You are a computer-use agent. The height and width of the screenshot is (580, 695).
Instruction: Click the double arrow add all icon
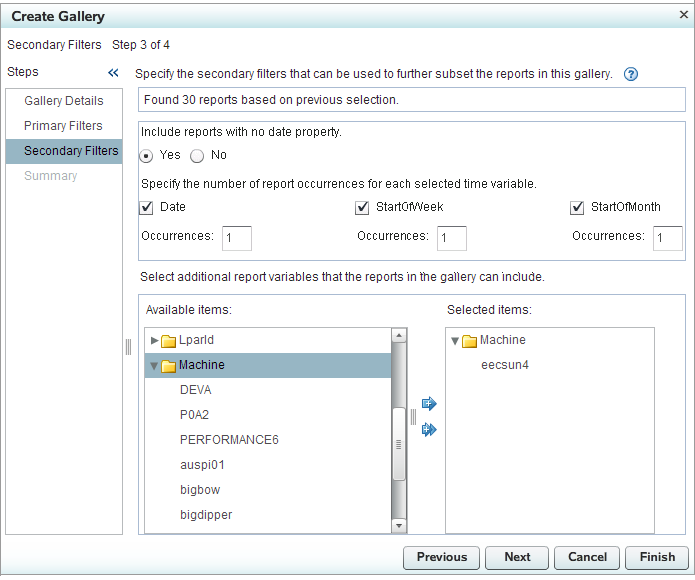(429, 429)
